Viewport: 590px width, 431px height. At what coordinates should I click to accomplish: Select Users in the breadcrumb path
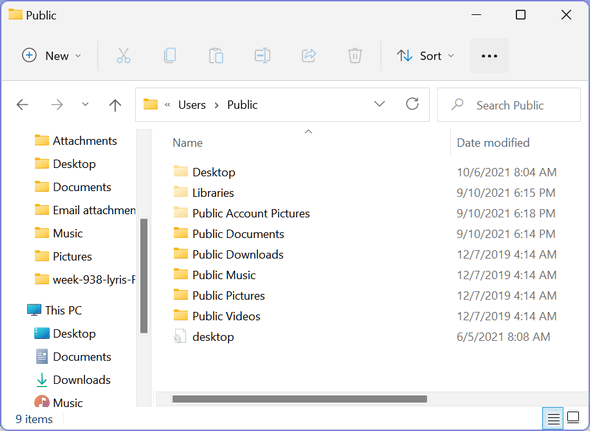click(x=192, y=105)
